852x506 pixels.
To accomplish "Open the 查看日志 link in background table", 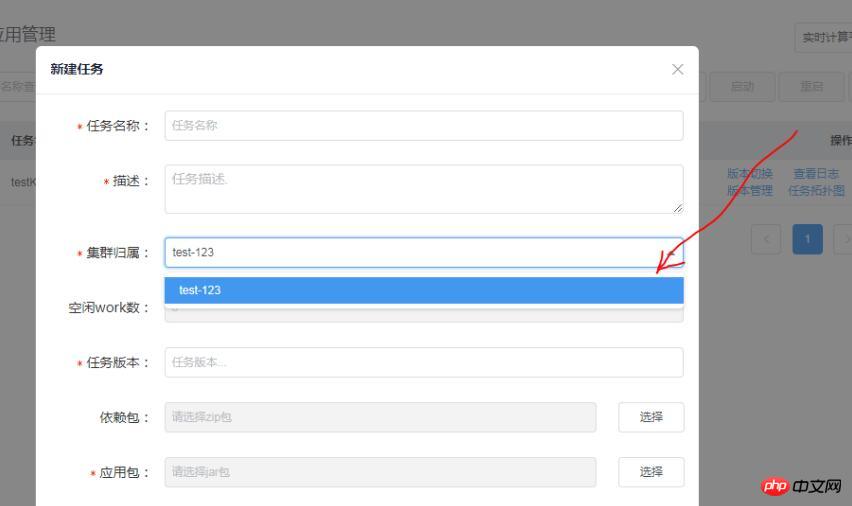I will (816, 173).
